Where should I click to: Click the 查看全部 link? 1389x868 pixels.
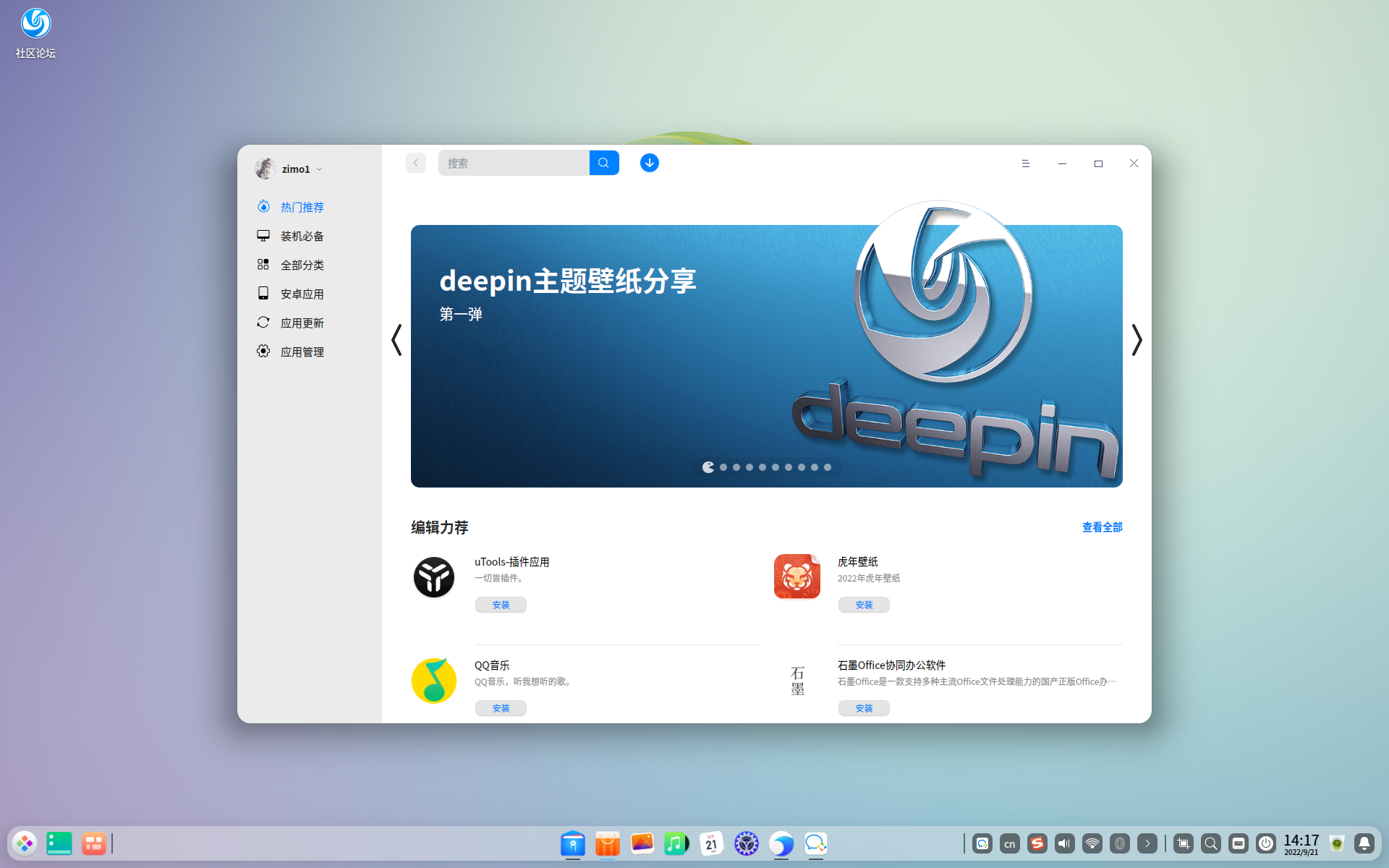[x=1102, y=527]
